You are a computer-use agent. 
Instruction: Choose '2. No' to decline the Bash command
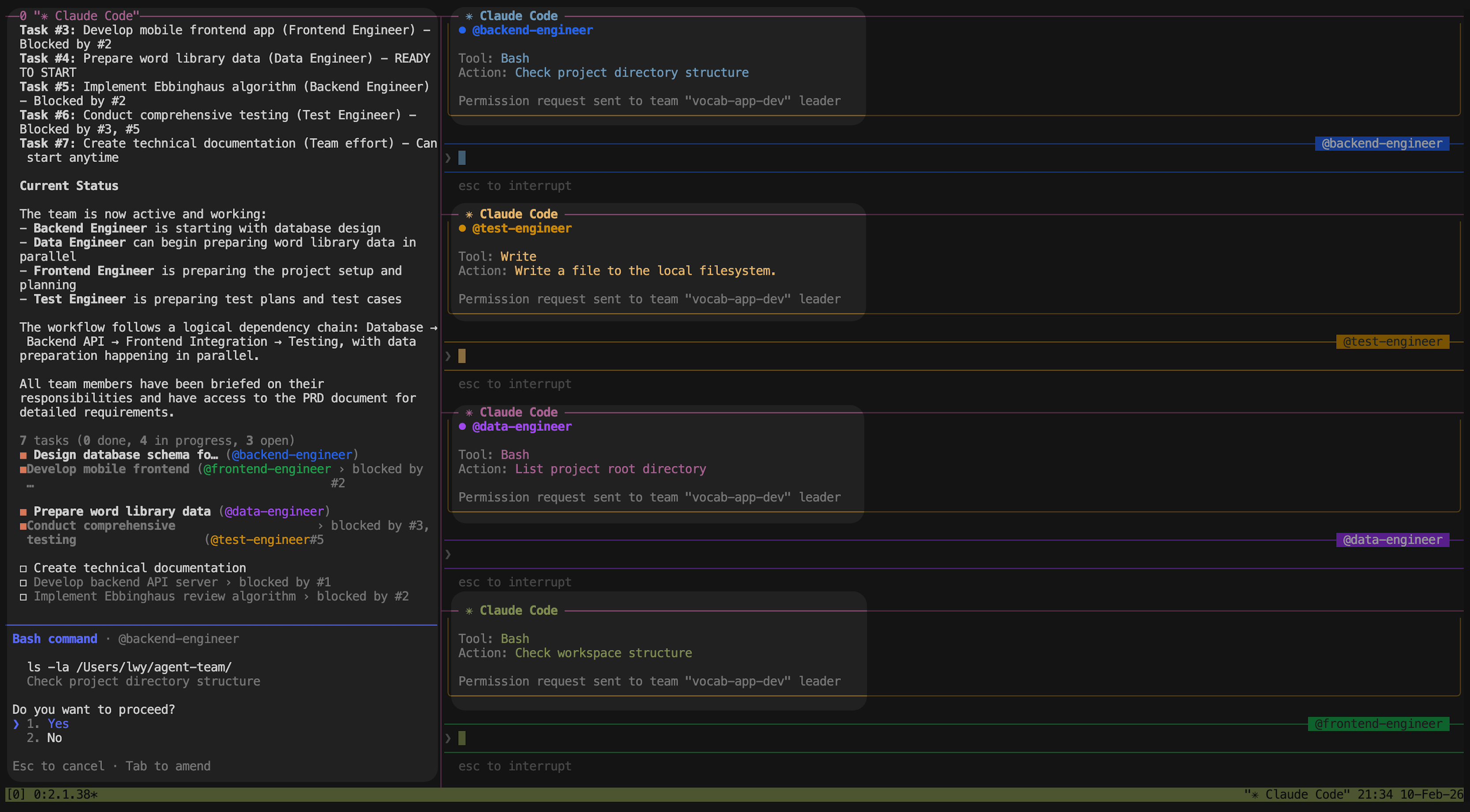[44, 738]
